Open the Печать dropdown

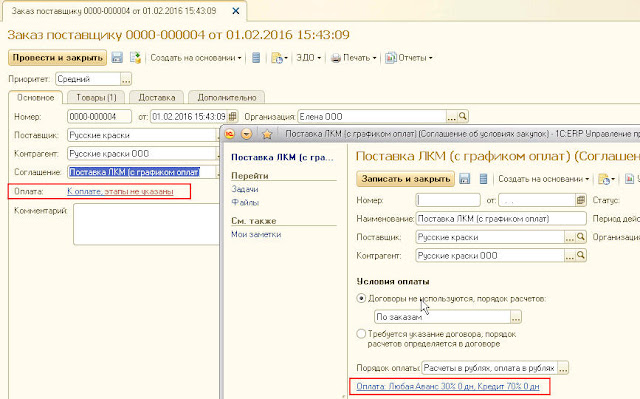click(x=353, y=58)
